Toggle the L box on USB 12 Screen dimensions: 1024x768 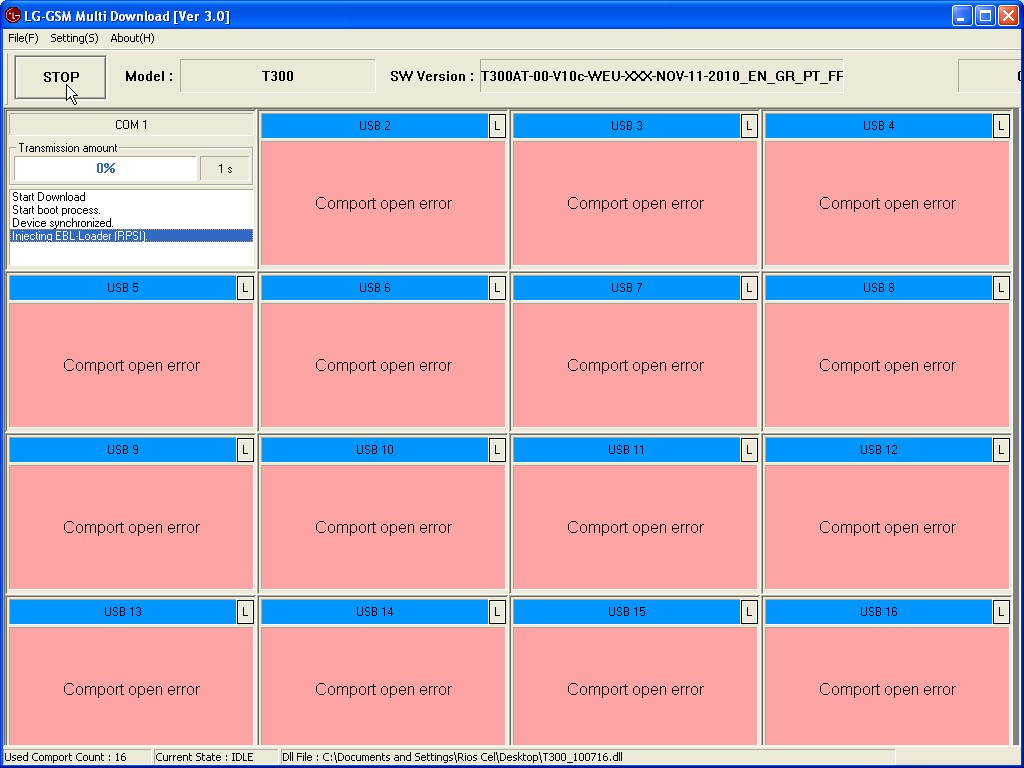tap(1001, 450)
